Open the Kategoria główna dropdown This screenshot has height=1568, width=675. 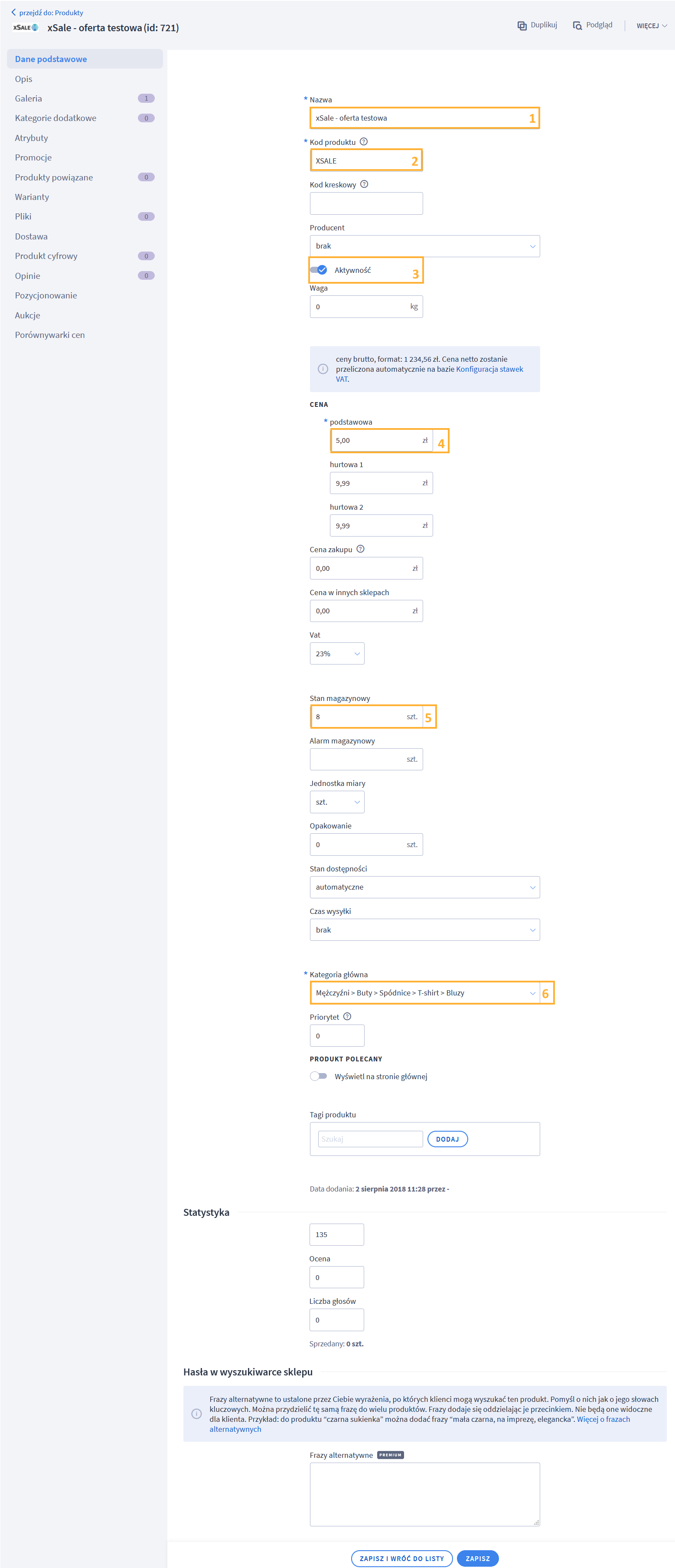tap(424, 993)
